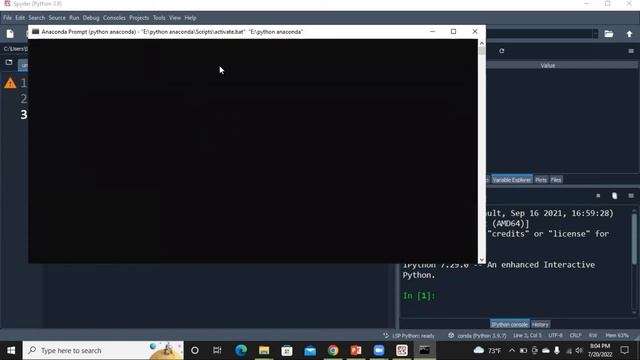Screen dimensions: 640x360
Task: Open PowerPoint from the taskbar
Action: 356,351
